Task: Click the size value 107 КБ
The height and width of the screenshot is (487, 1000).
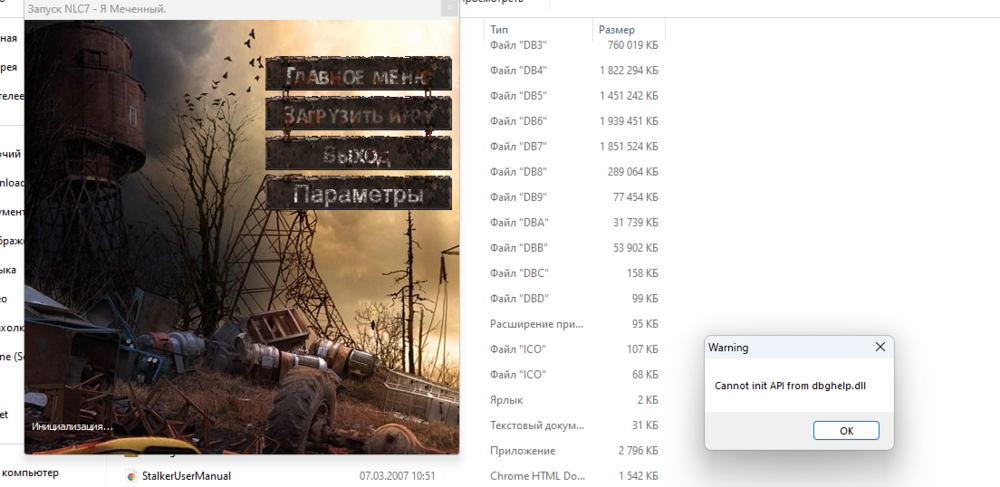Action: tap(643, 349)
